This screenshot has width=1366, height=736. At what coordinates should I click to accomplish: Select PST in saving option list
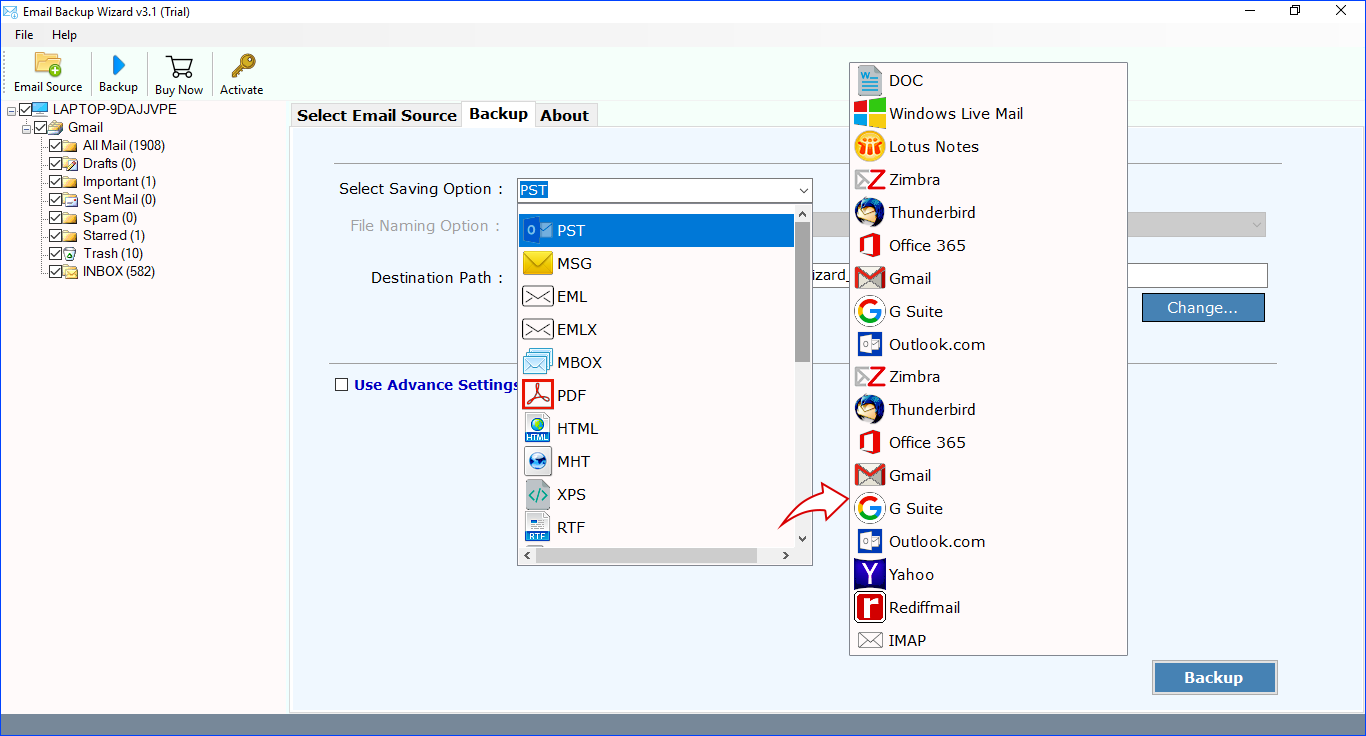pos(656,230)
